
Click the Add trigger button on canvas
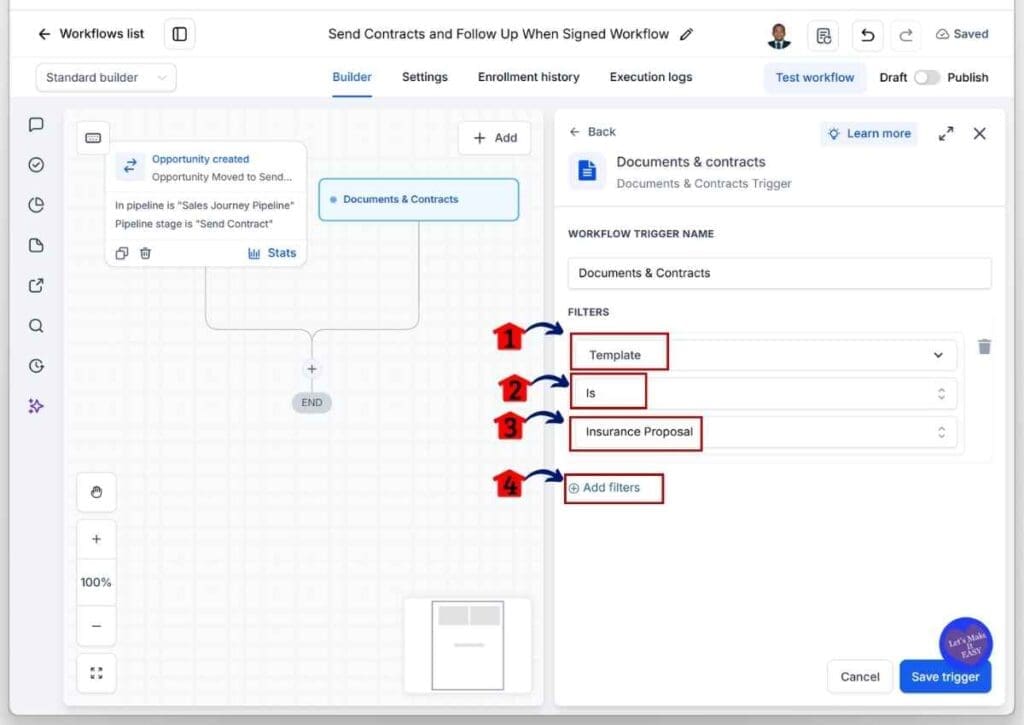coord(494,138)
